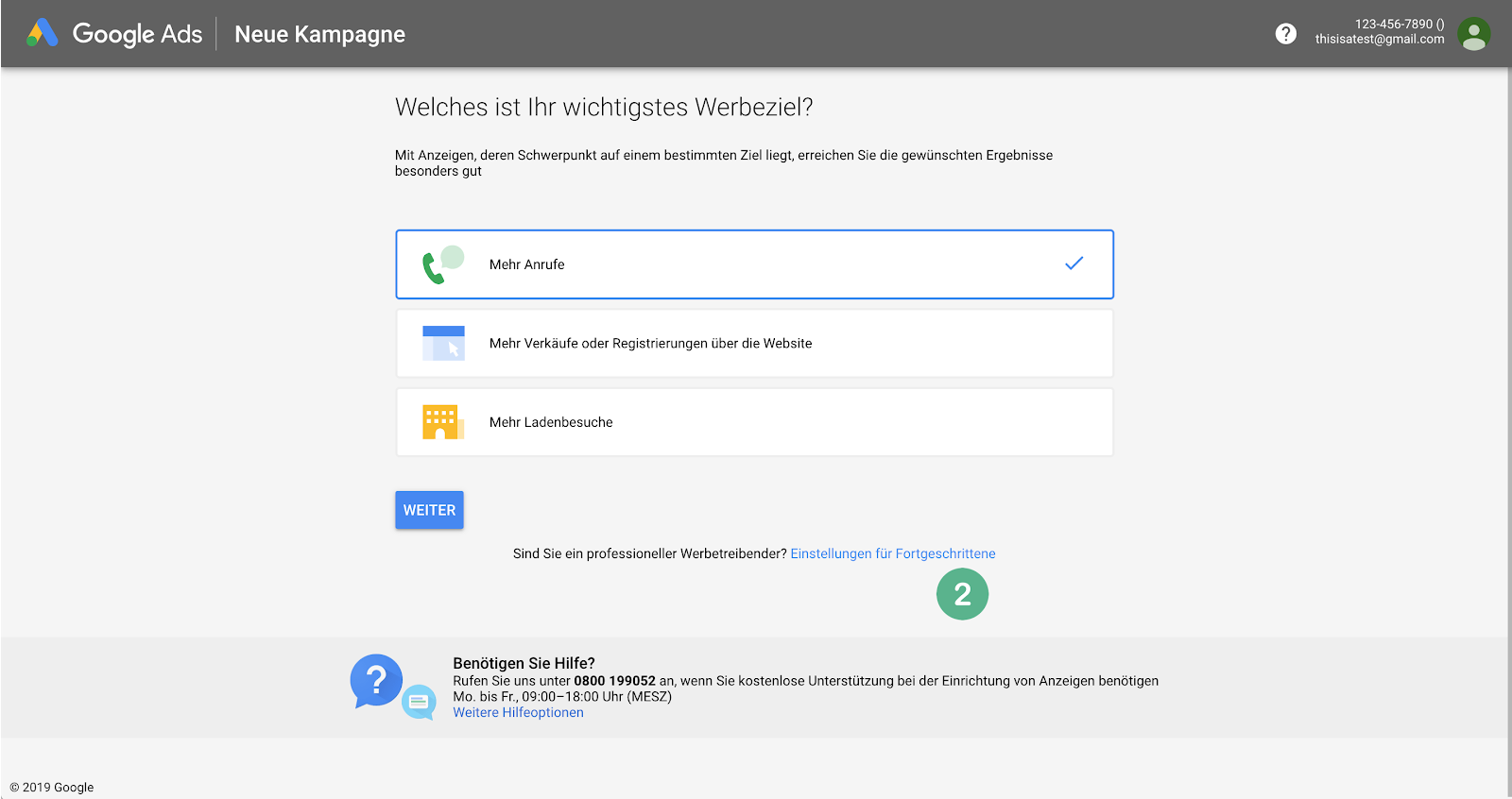
Task: Click the yellow store building icon
Action: pyautogui.click(x=441, y=422)
